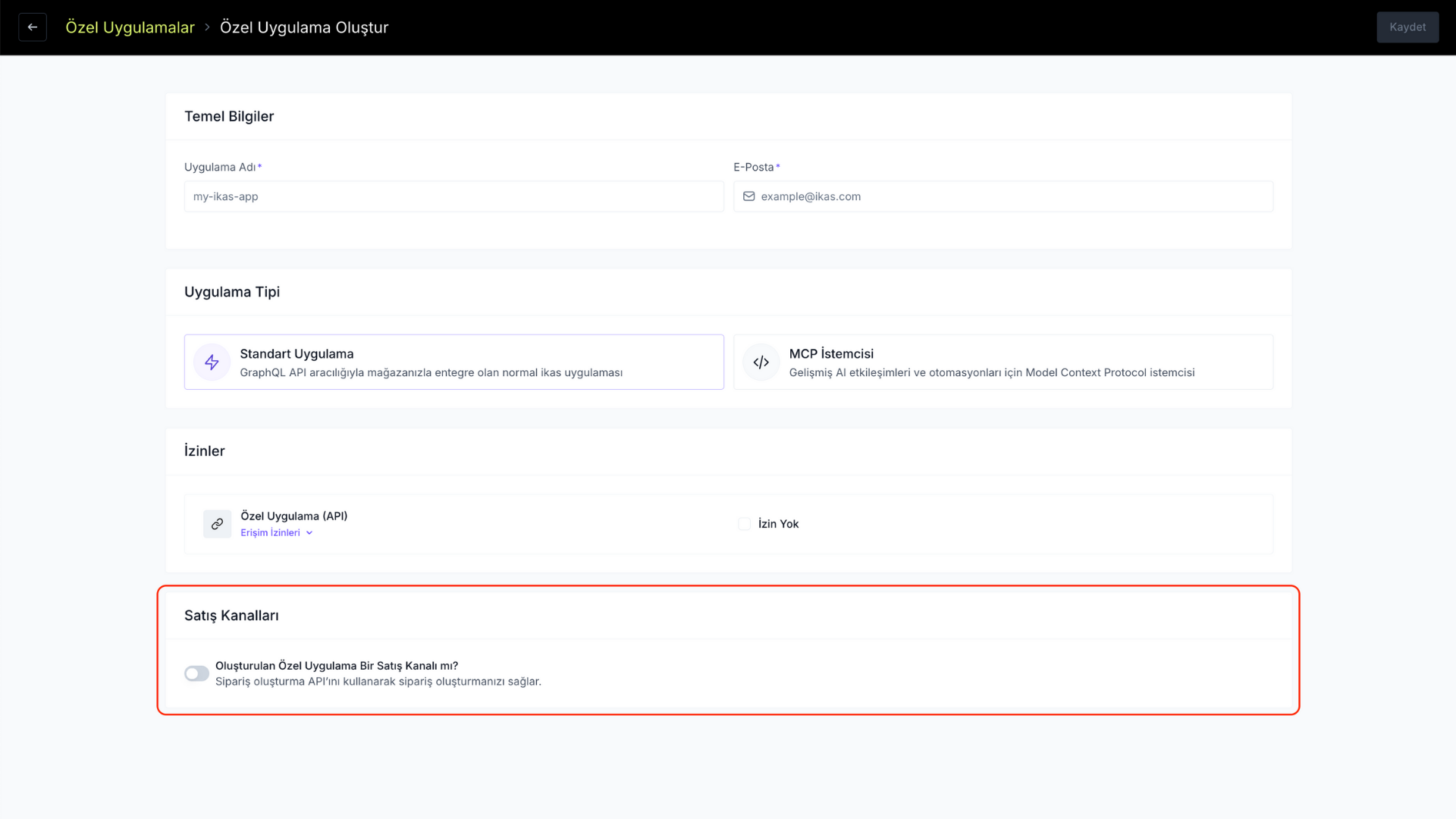Select the MCP İstemcisi type card
The width and height of the screenshot is (1456, 819).
(x=1003, y=362)
